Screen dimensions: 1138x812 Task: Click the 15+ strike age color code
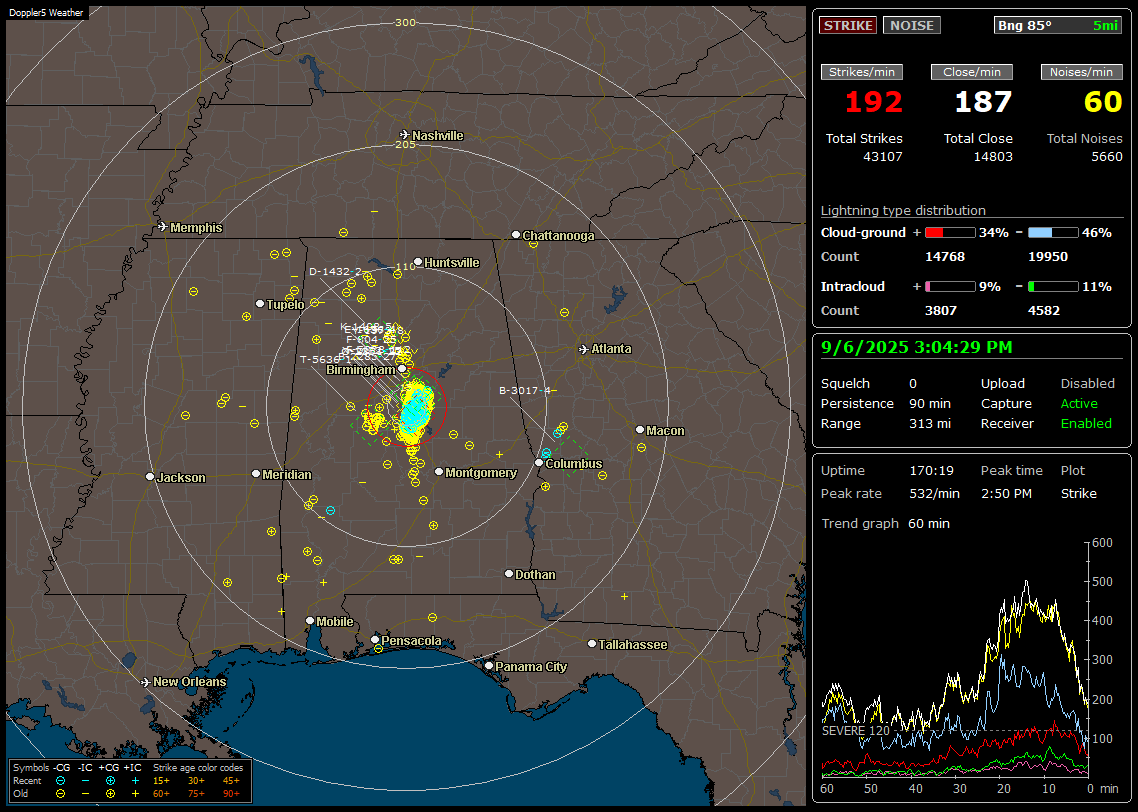(161, 781)
